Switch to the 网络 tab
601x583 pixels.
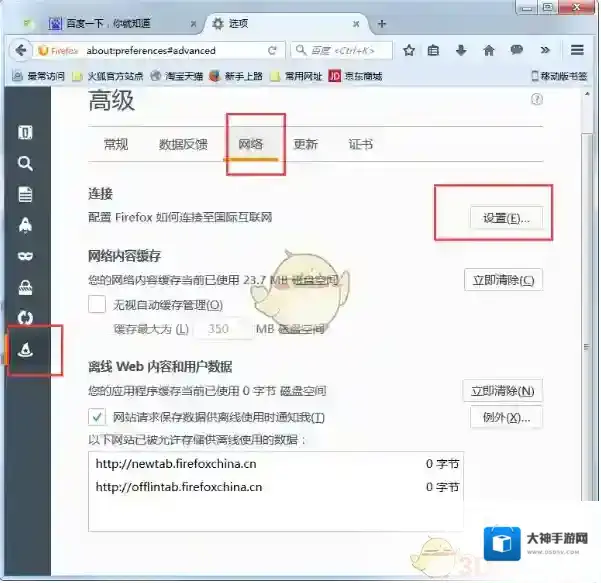pos(251,145)
